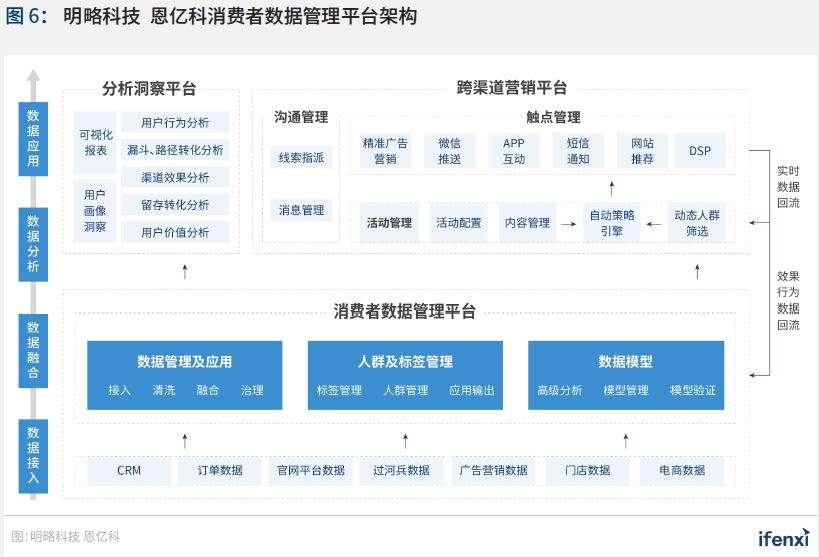Click the 线索指派 box

(x=301, y=157)
